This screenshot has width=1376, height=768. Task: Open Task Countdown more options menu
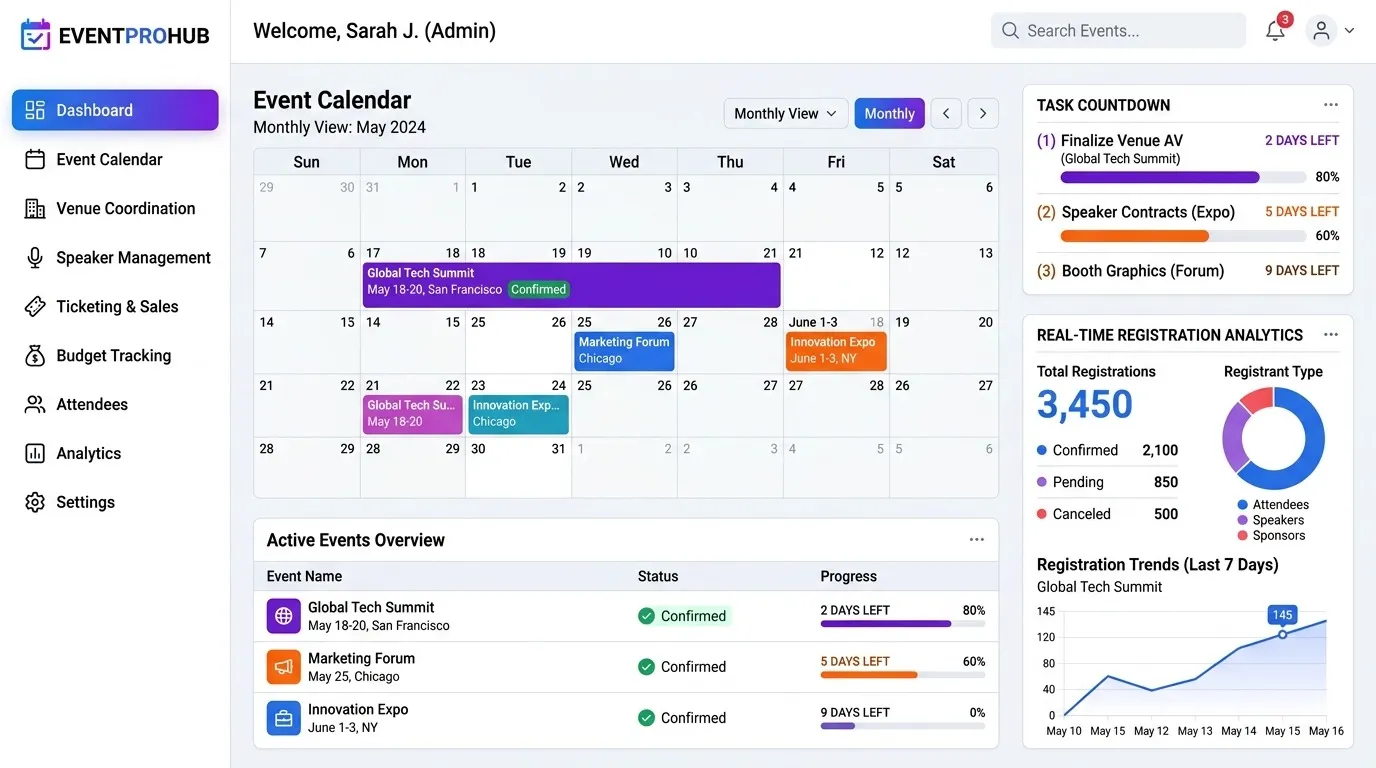coord(1330,105)
